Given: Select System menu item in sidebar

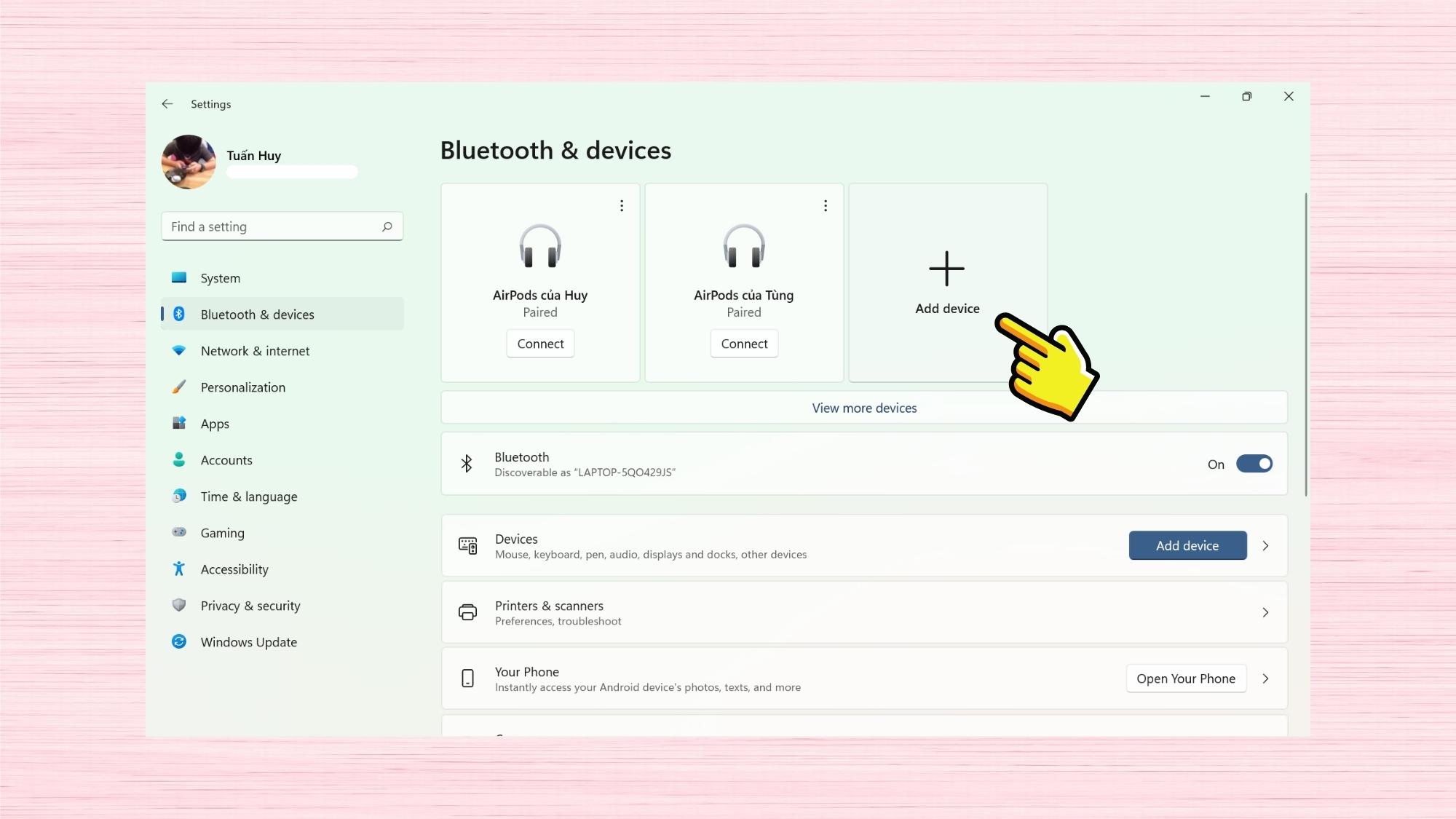Looking at the screenshot, I should [221, 277].
